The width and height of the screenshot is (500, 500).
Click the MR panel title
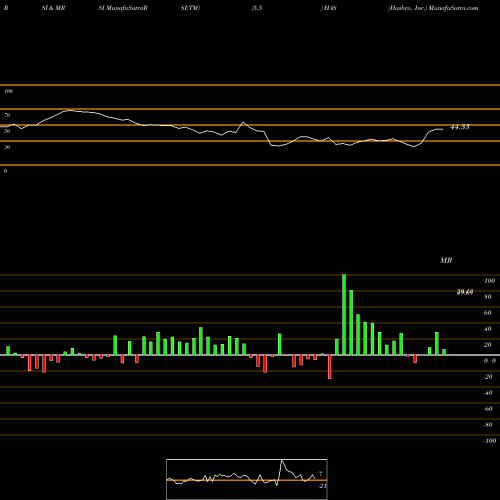point(446,260)
